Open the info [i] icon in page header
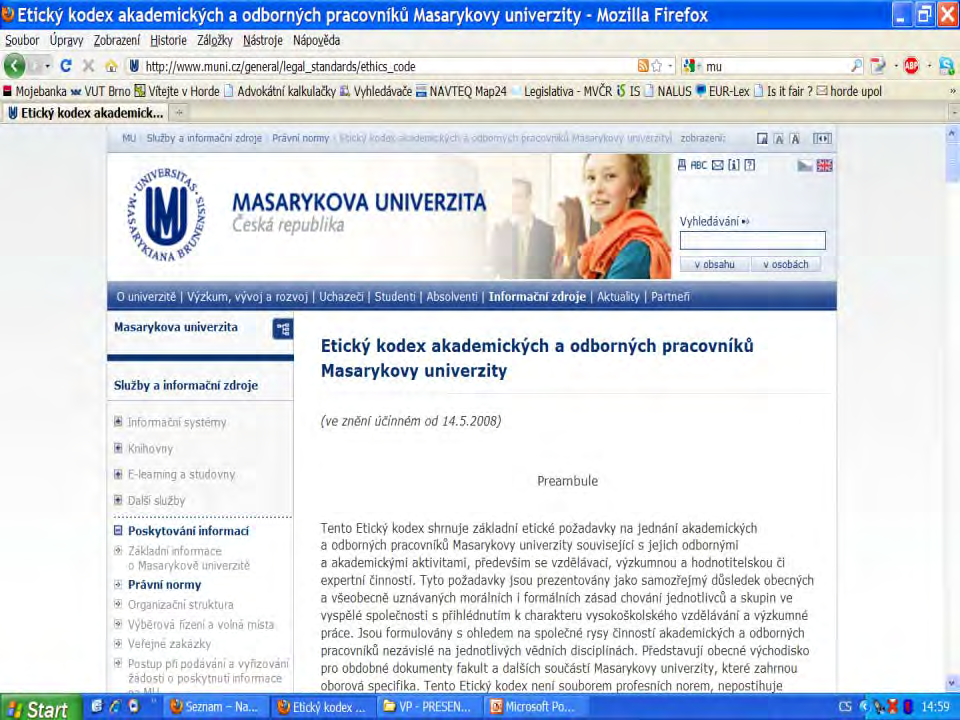The height and width of the screenshot is (720, 960). pyautogui.click(x=733, y=165)
